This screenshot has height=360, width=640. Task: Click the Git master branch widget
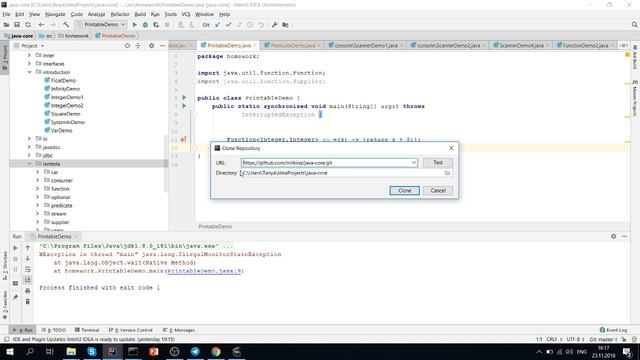[x=603, y=339]
